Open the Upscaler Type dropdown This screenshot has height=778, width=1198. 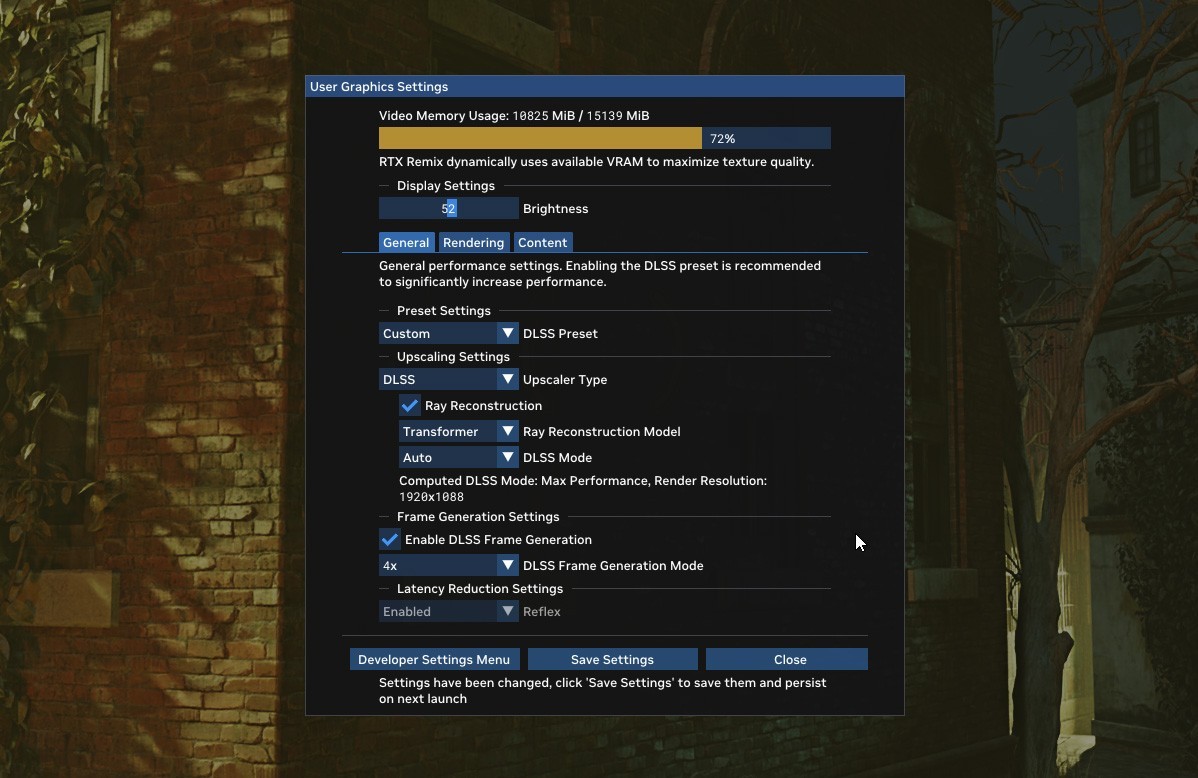point(448,379)
